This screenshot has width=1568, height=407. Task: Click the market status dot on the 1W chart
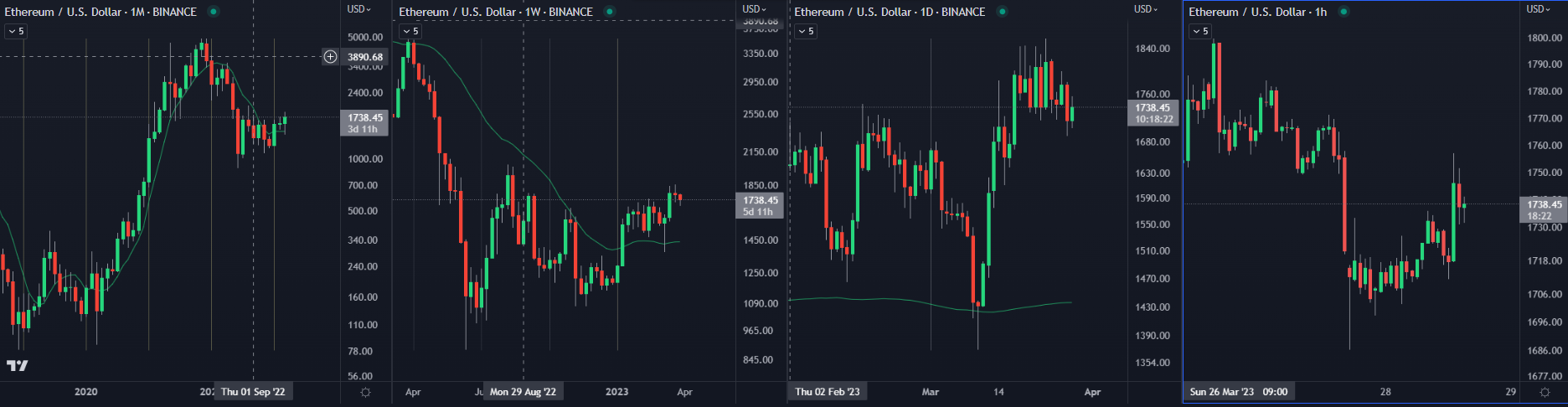609,12
